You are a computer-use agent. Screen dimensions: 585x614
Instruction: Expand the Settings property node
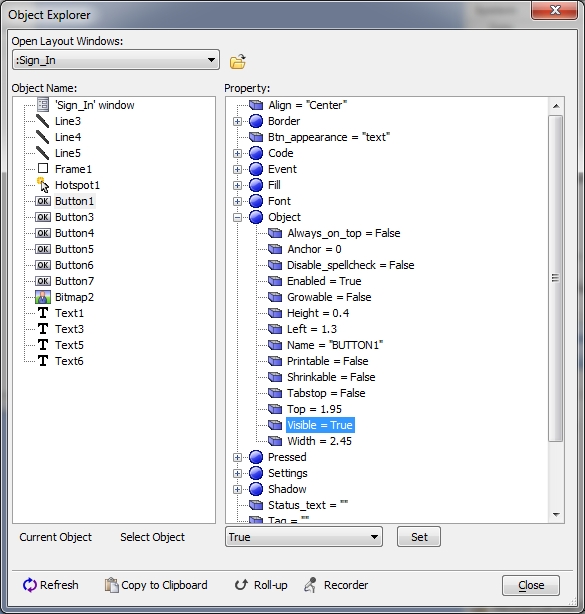pos(237,473)
